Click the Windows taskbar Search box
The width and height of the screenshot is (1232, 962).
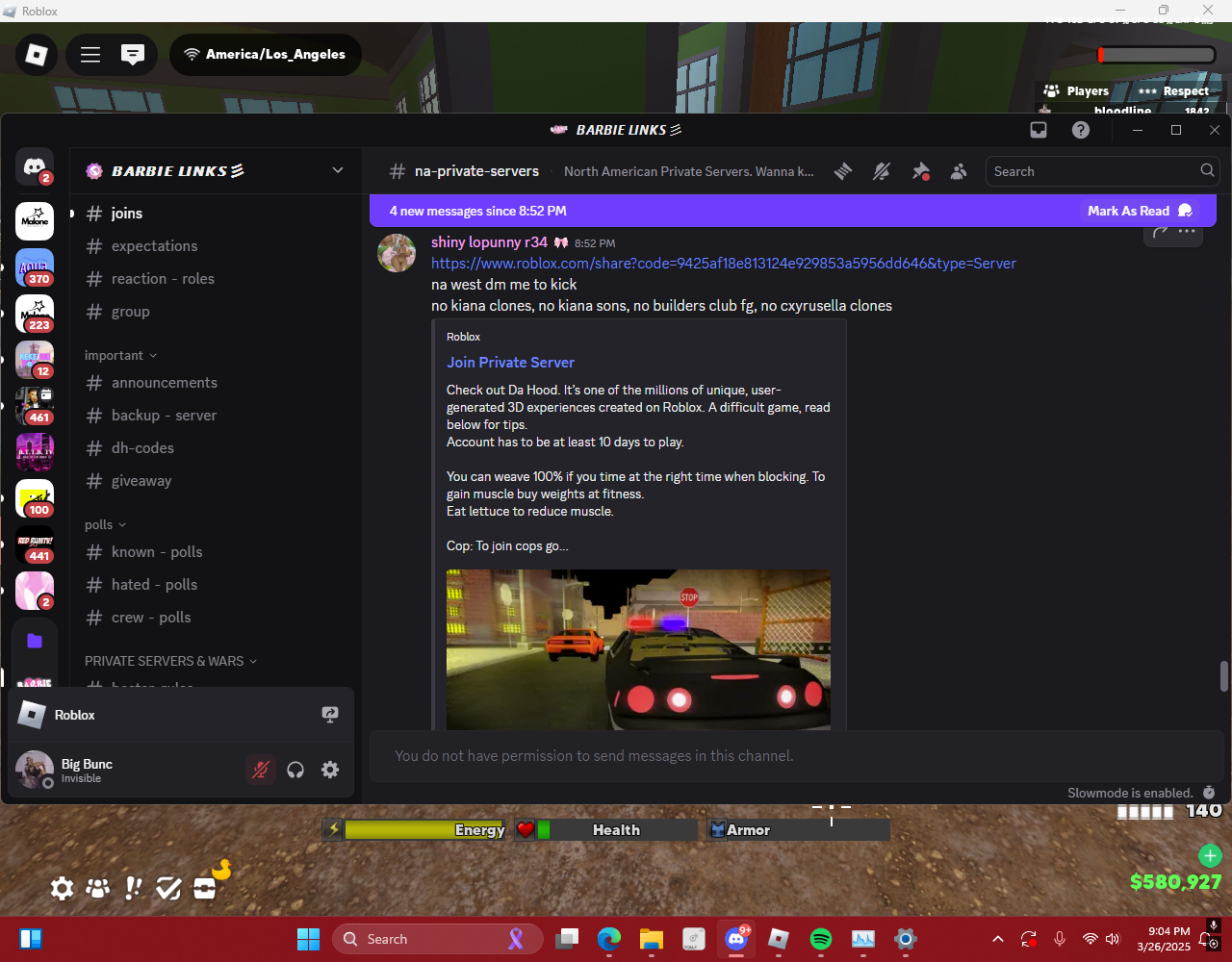click(438, 939)
